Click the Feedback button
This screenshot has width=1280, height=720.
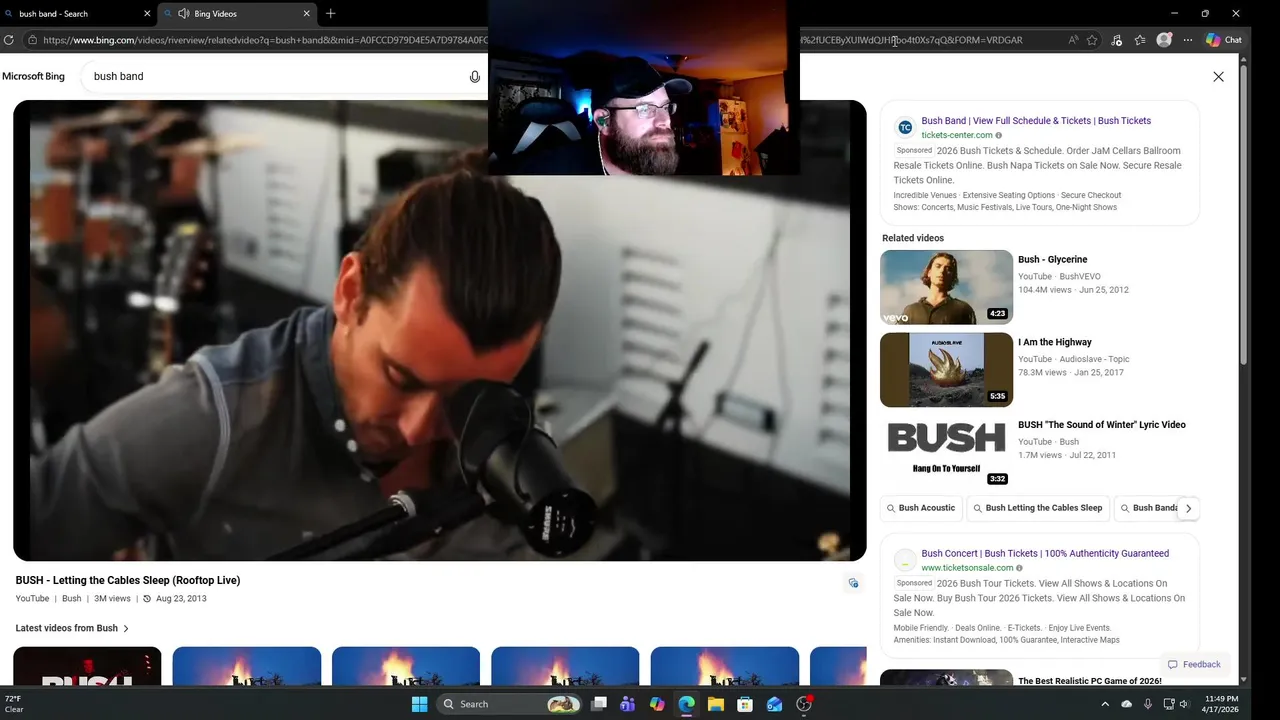(x=1194, y=664)
